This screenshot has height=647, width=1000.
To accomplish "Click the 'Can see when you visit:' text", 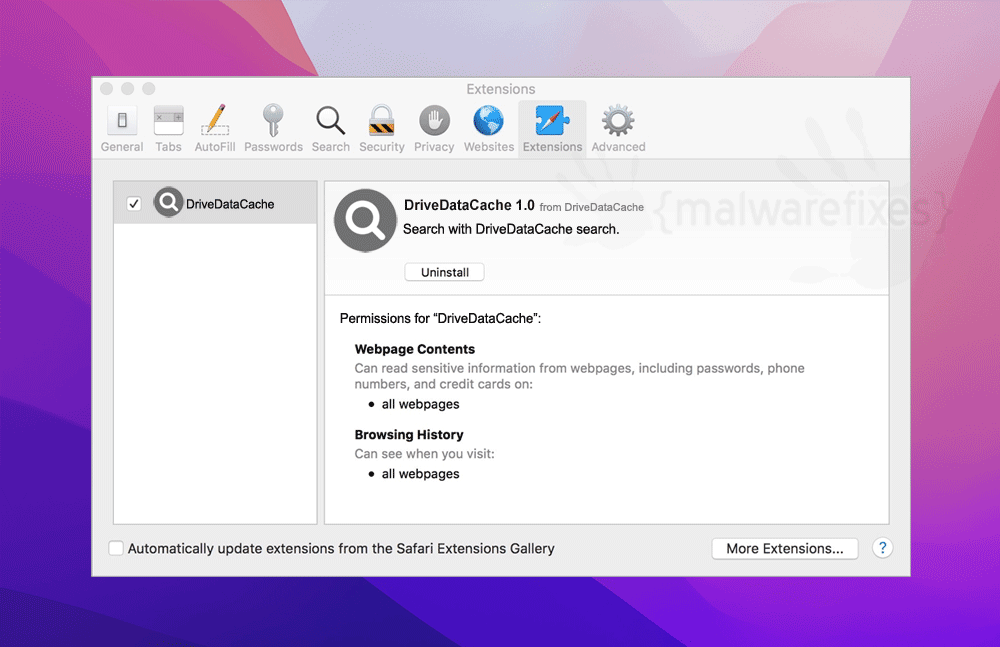I will [x=424, y=454].
